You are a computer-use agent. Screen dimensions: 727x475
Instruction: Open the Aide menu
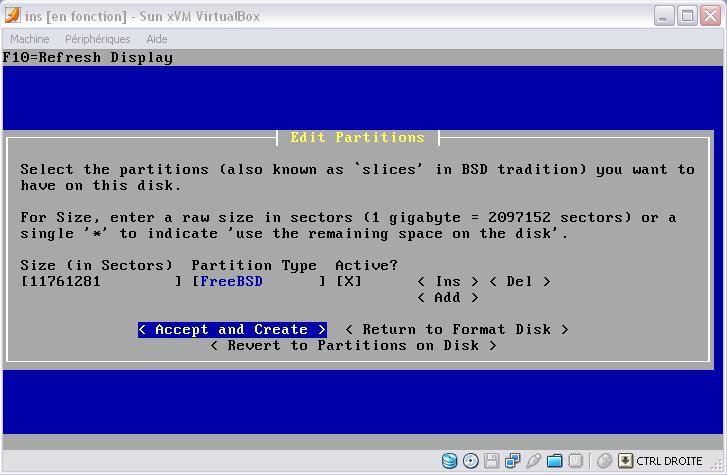(157, 39)
